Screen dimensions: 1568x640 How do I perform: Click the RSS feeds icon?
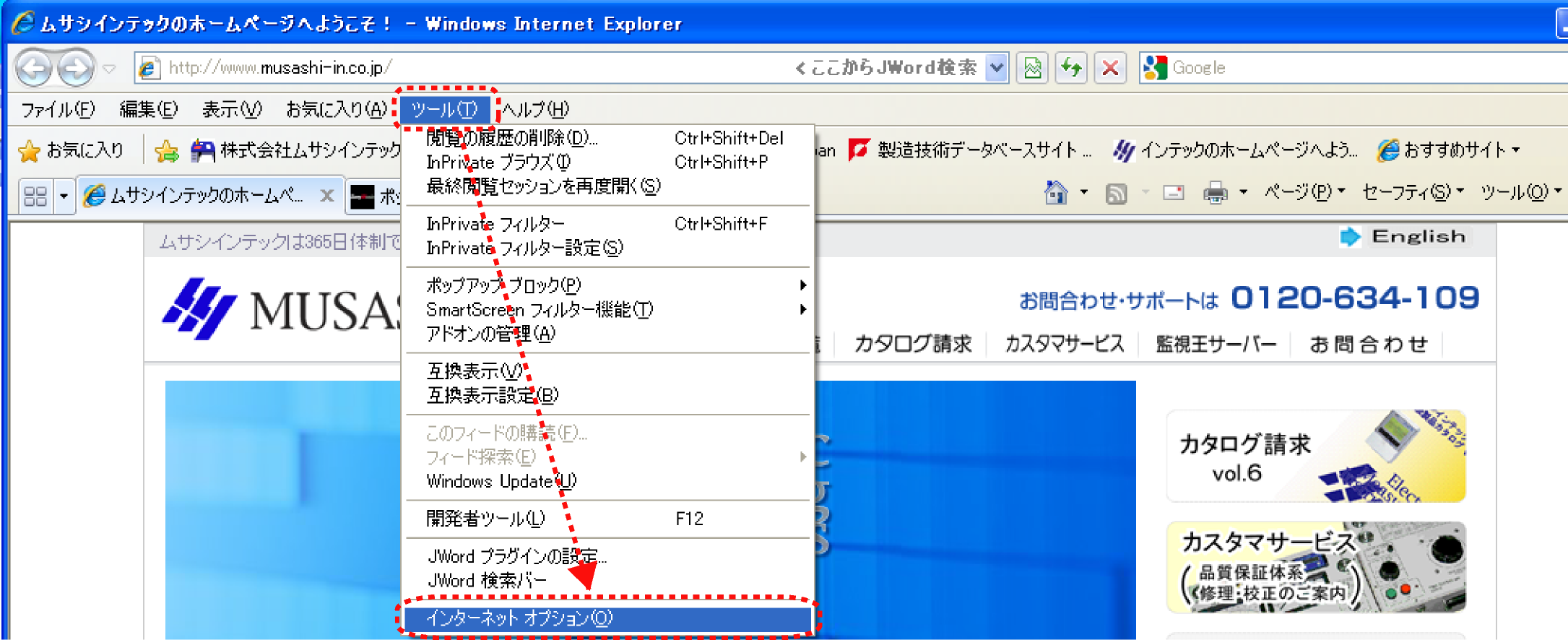point(1116,193)
